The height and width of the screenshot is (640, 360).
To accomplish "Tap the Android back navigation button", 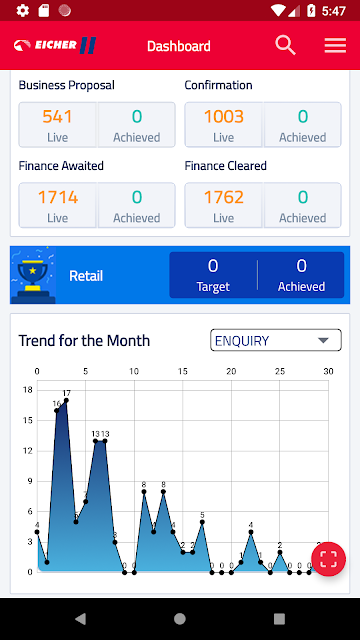I will tap(80, 619).
